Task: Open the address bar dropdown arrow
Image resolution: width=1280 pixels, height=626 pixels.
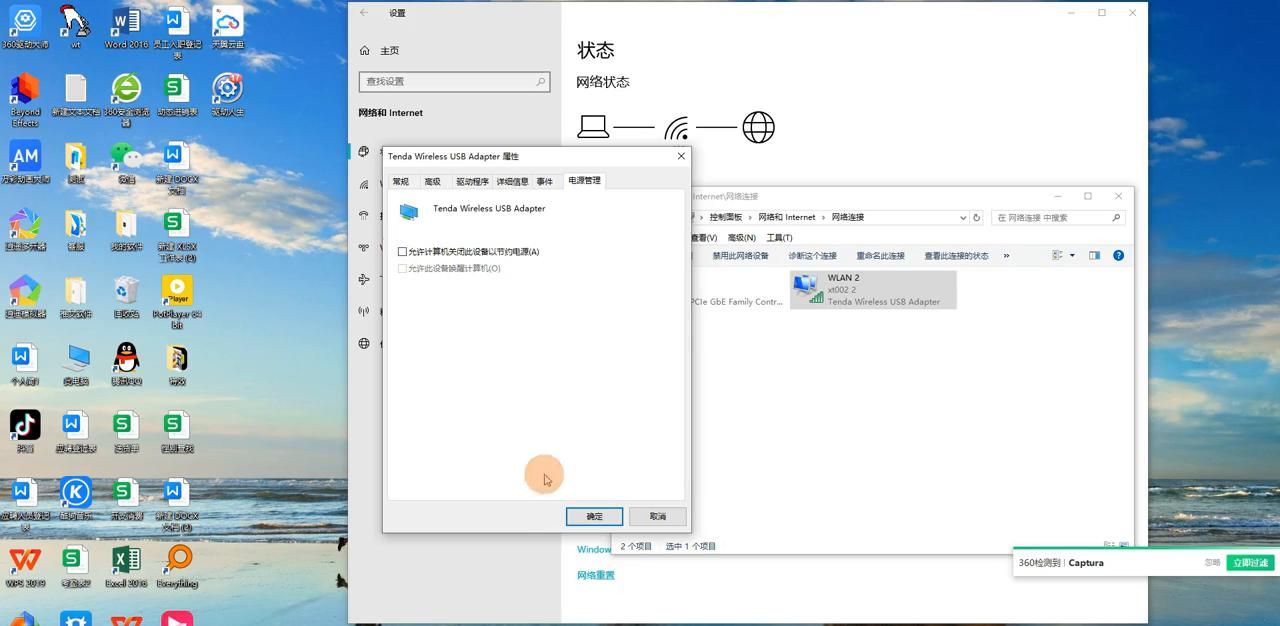Action: coord(962,217)
